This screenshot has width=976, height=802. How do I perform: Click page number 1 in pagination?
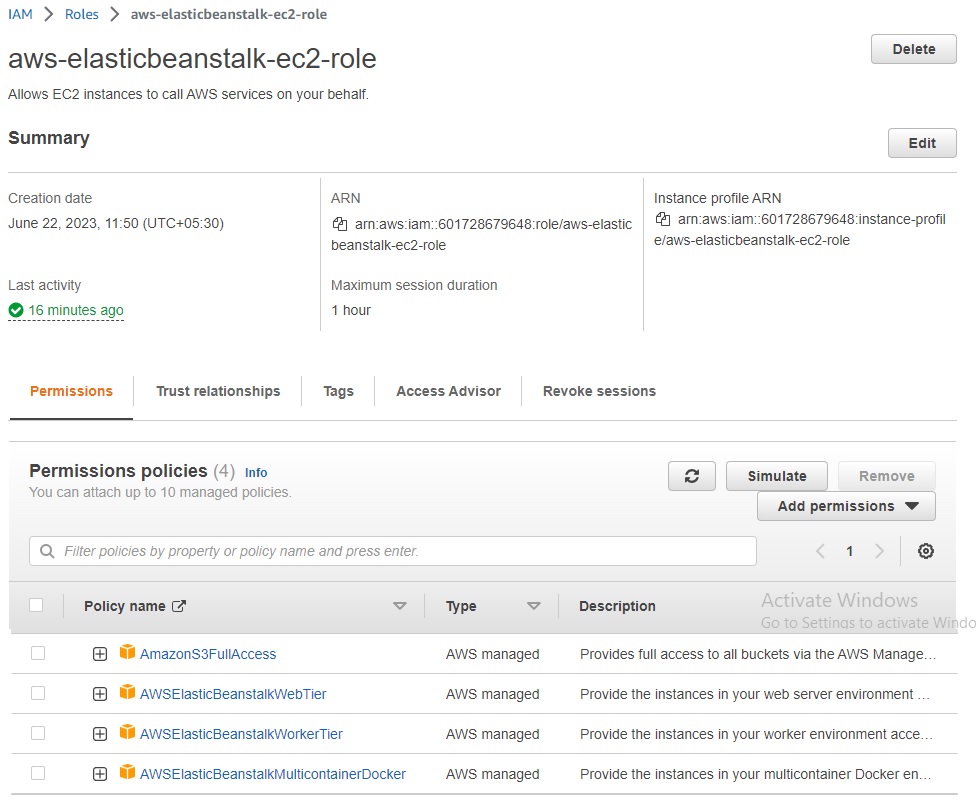coord(850,551)
